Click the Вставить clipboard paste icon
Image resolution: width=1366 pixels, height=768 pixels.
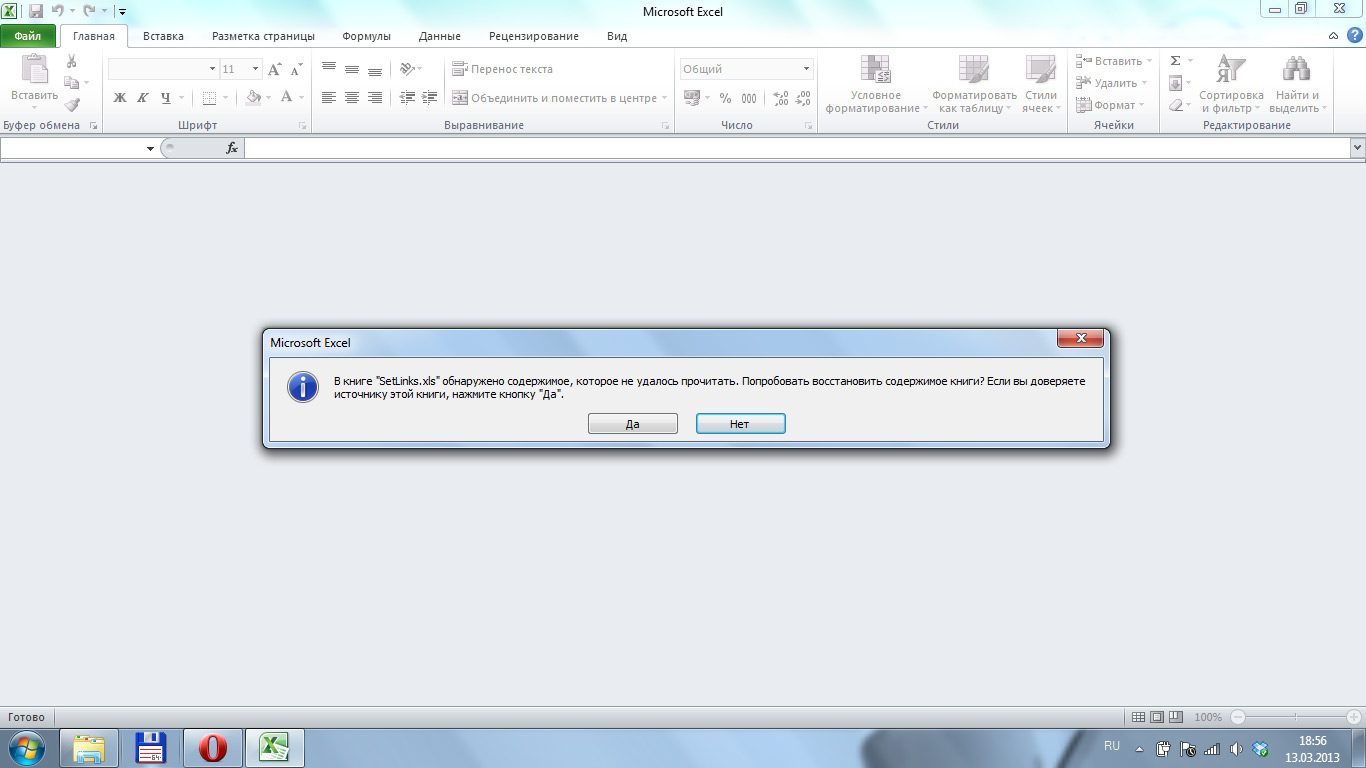coord(34,70)
